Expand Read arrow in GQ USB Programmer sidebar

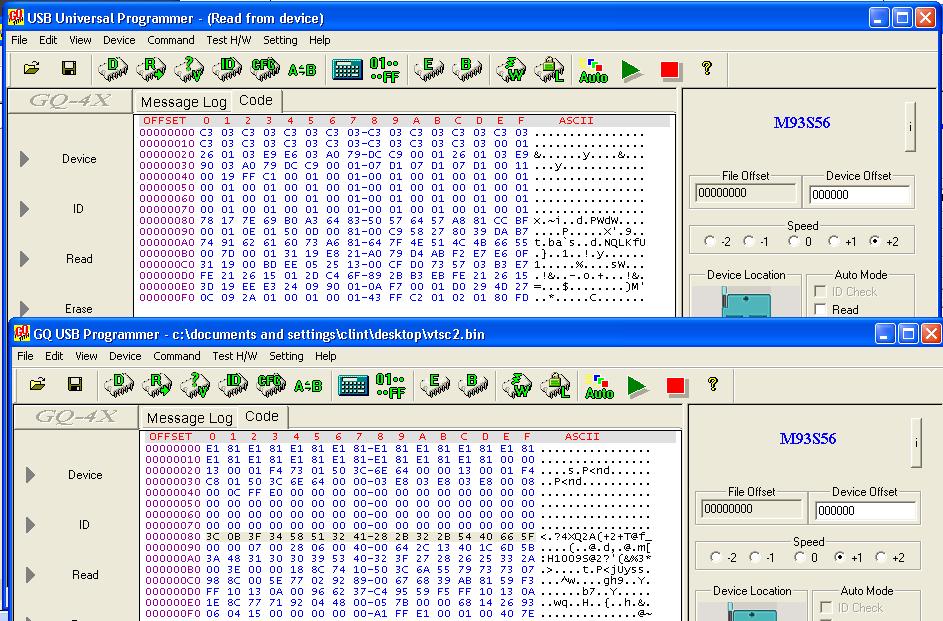[31, 575]
